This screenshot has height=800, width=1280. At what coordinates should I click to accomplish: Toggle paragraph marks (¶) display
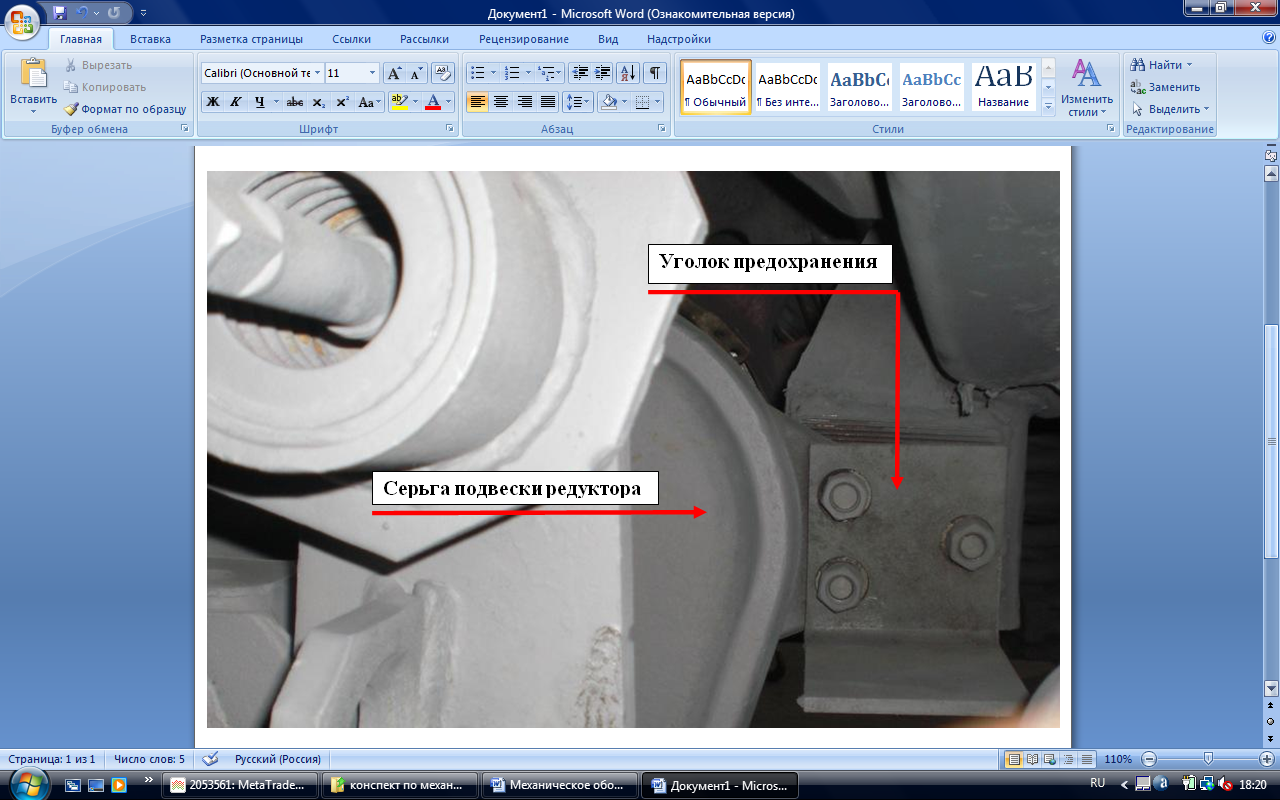tap(654, 73)
